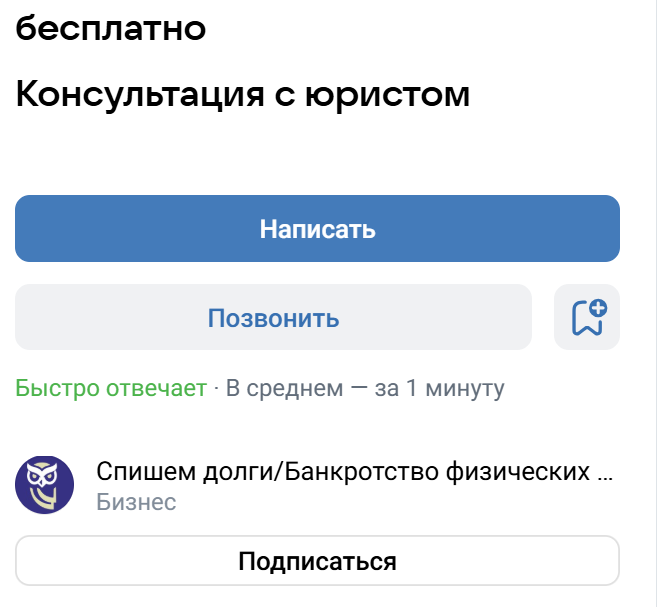Click the green Быстро отвечает text
Screen dimensions: 657x607
coord(110,388)
